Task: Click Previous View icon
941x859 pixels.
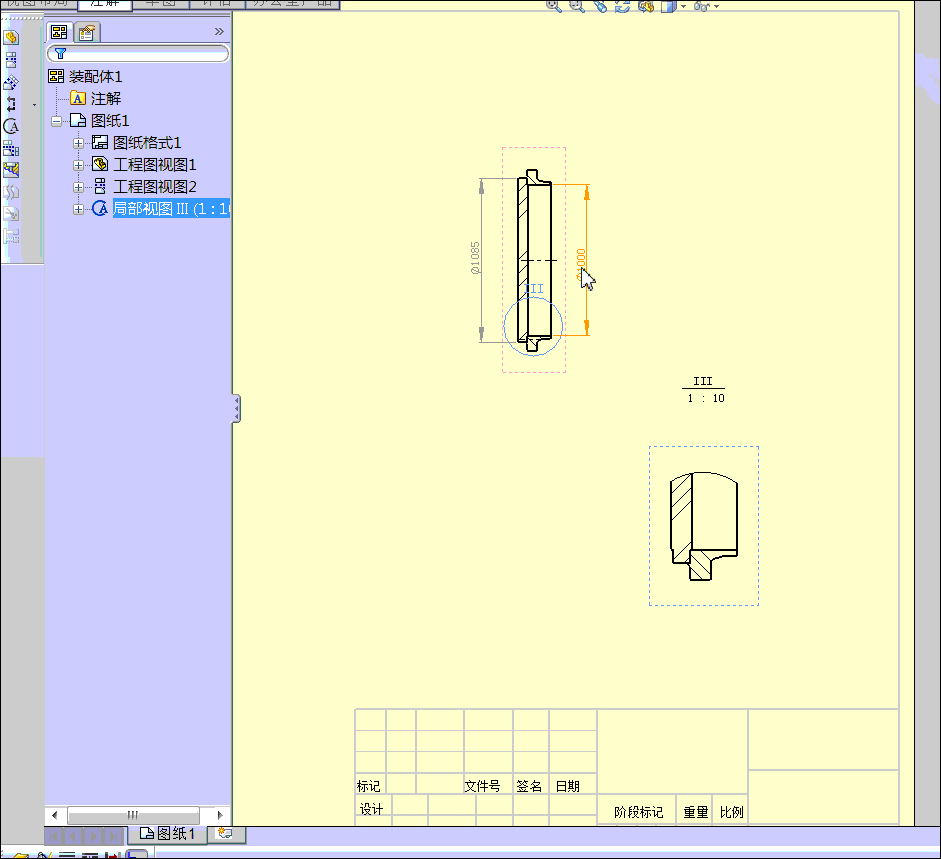Action: pyautogui.click(x=600, y=5)
